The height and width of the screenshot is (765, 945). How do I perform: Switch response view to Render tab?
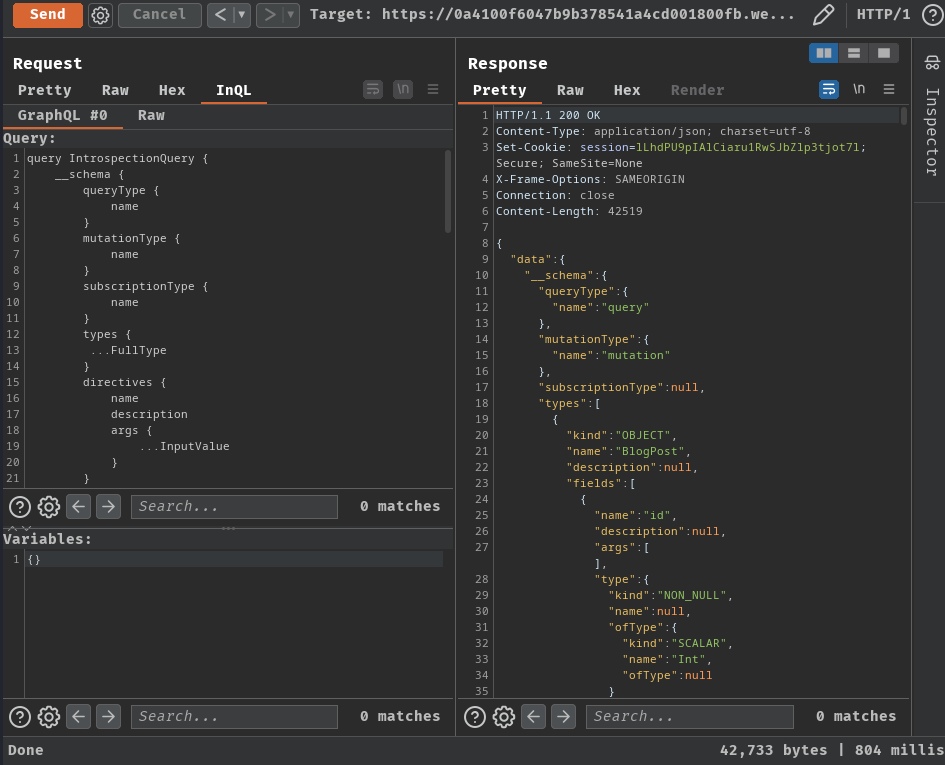697,90
